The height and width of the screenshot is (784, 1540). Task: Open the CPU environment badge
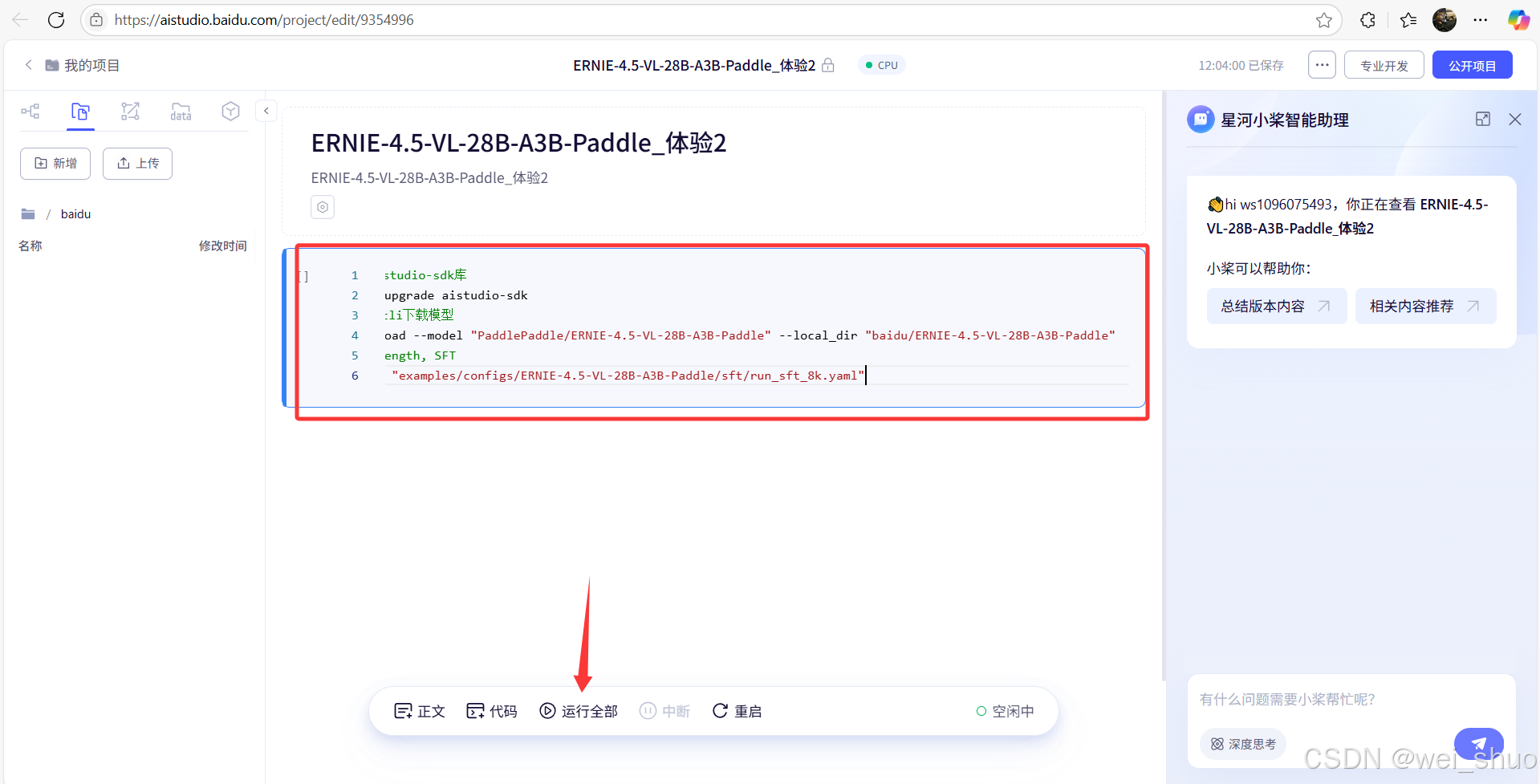pyautogui.click(x=882, y=65)
